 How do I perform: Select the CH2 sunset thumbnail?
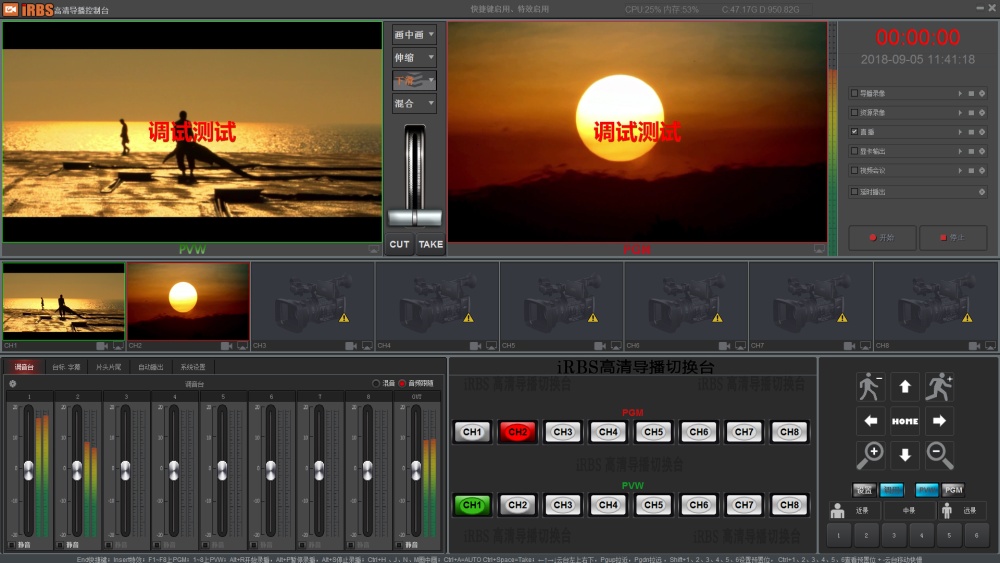(x=188, y=301)
